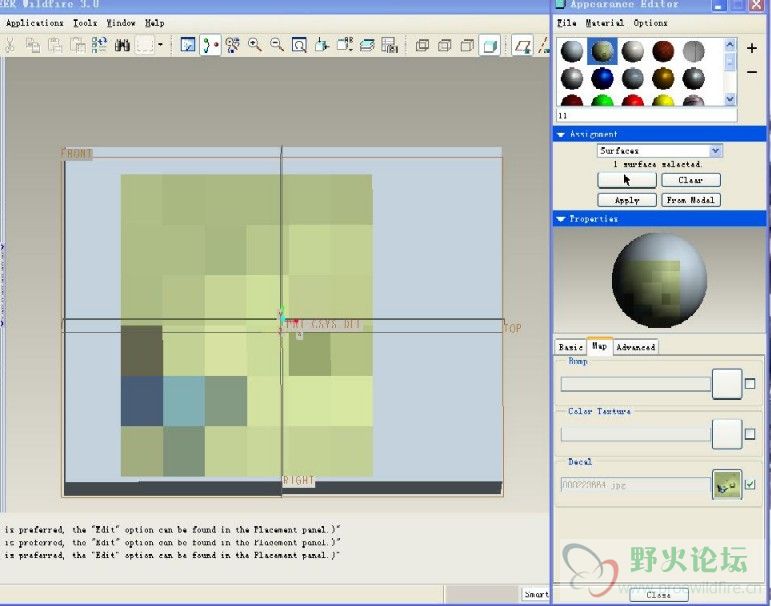Uncheck the Decal checkbox
Screen dimensions: 771x606
pyautogui.click(x=750, y=485)
